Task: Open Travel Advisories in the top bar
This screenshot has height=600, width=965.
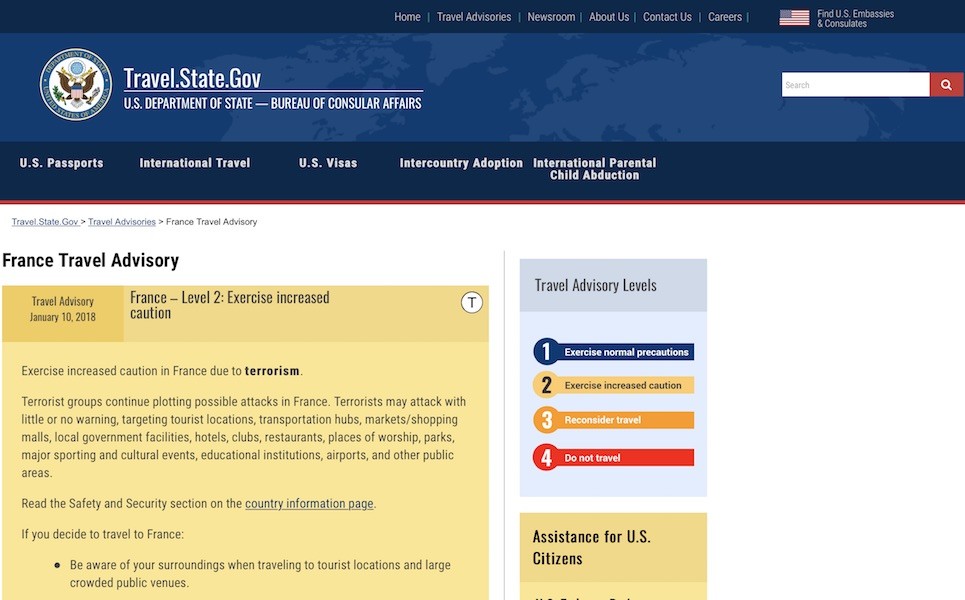Action: pyautogui.click(x=474, y=17)
